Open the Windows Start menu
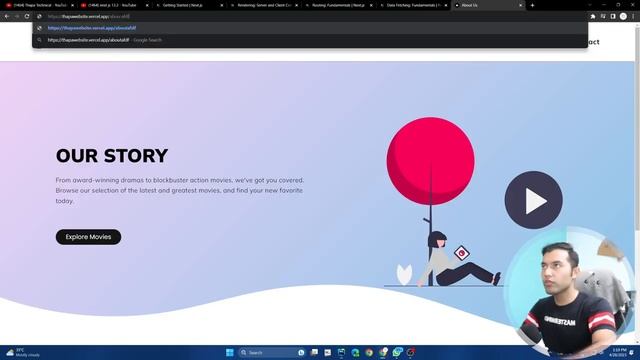 229,352
